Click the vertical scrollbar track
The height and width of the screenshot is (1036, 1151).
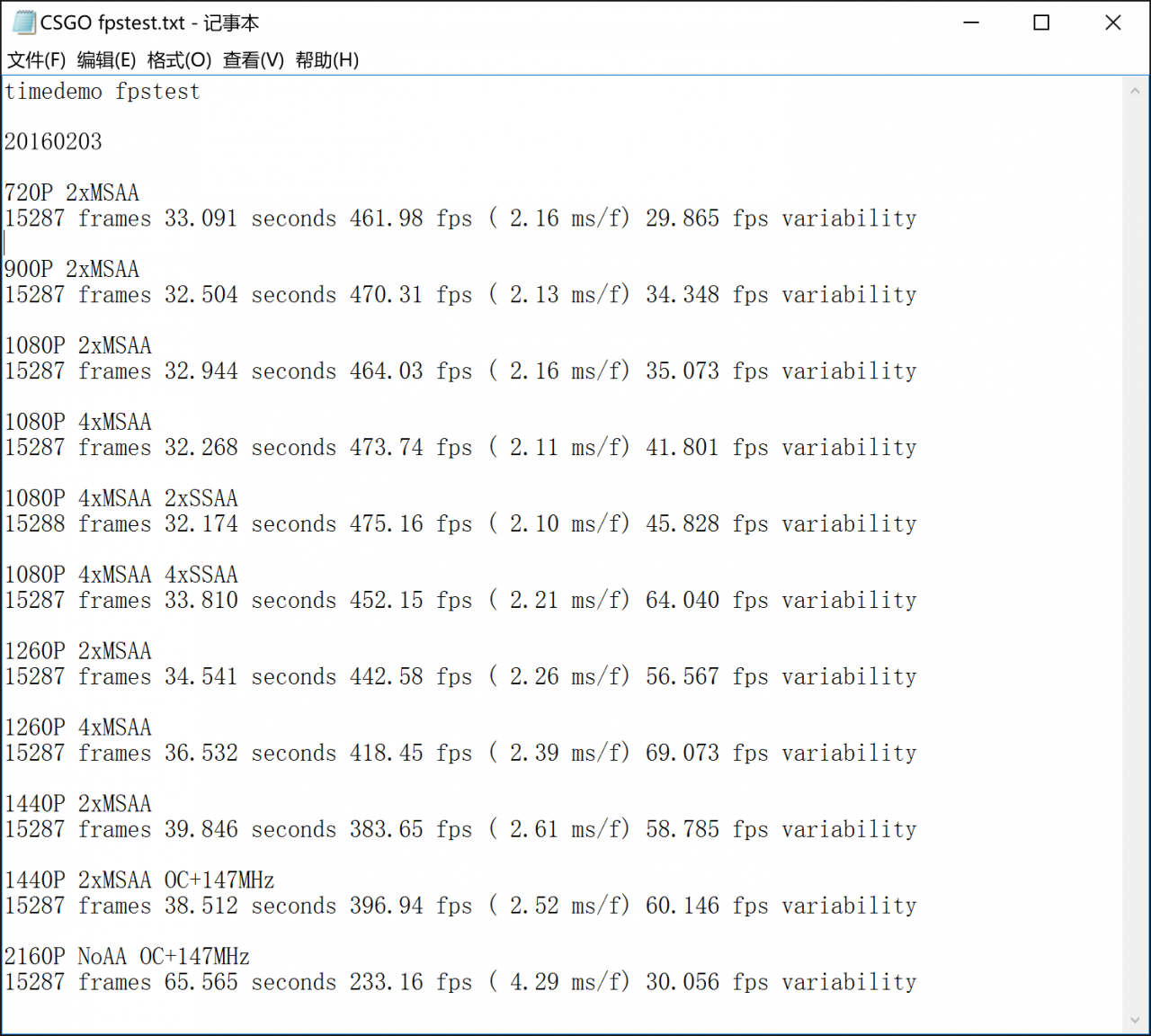tap(1135, 555)
